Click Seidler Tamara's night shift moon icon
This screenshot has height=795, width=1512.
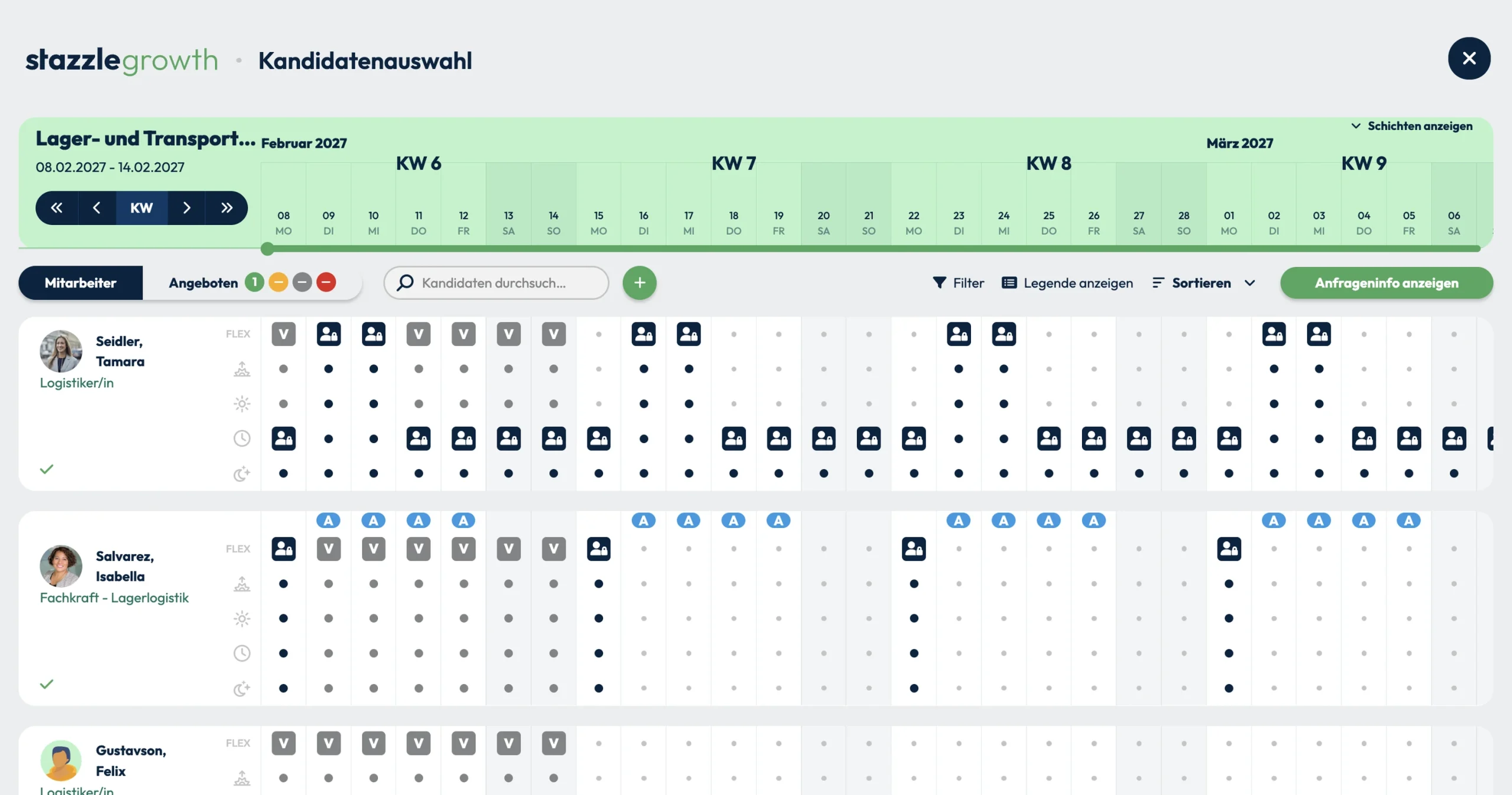tap(242, 474)
